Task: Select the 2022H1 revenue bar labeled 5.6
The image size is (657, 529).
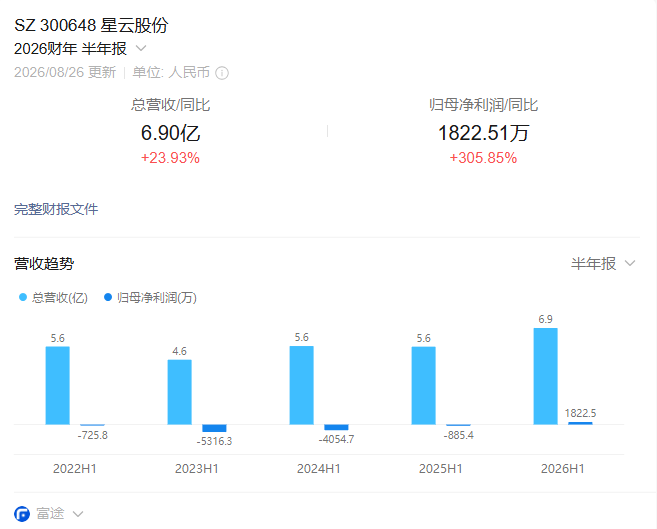Action: (57, 385)
